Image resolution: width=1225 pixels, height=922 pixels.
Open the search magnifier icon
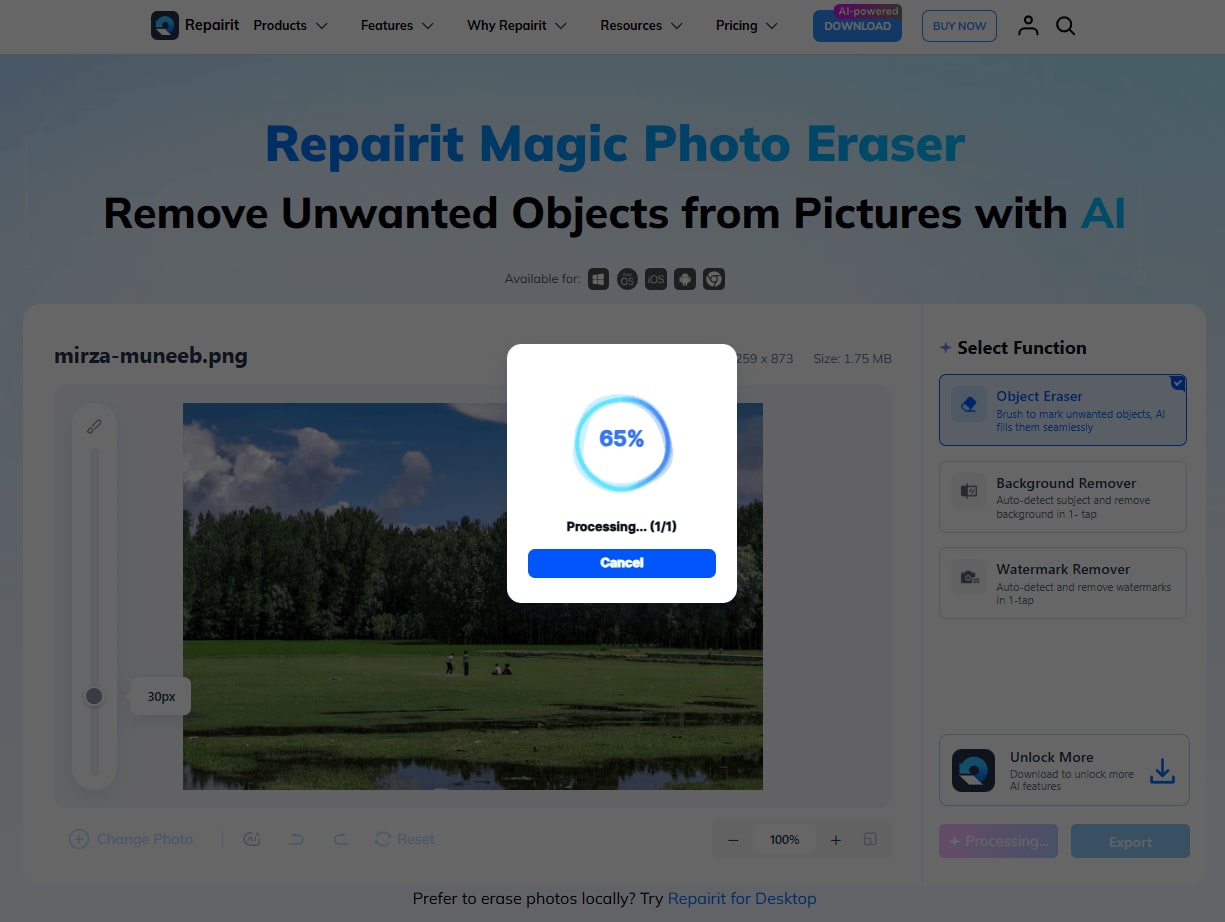pos(1066,26)
